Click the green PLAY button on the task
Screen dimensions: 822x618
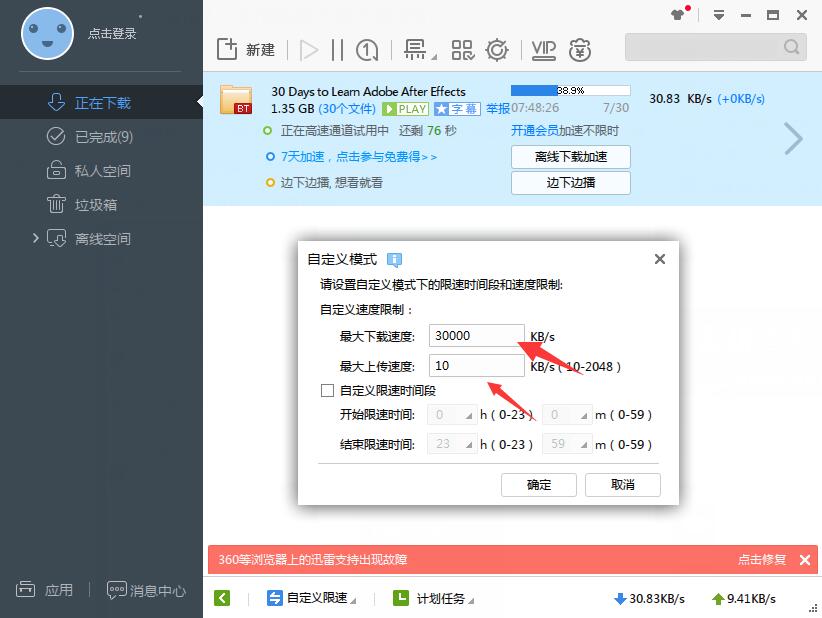coord(406,109)
